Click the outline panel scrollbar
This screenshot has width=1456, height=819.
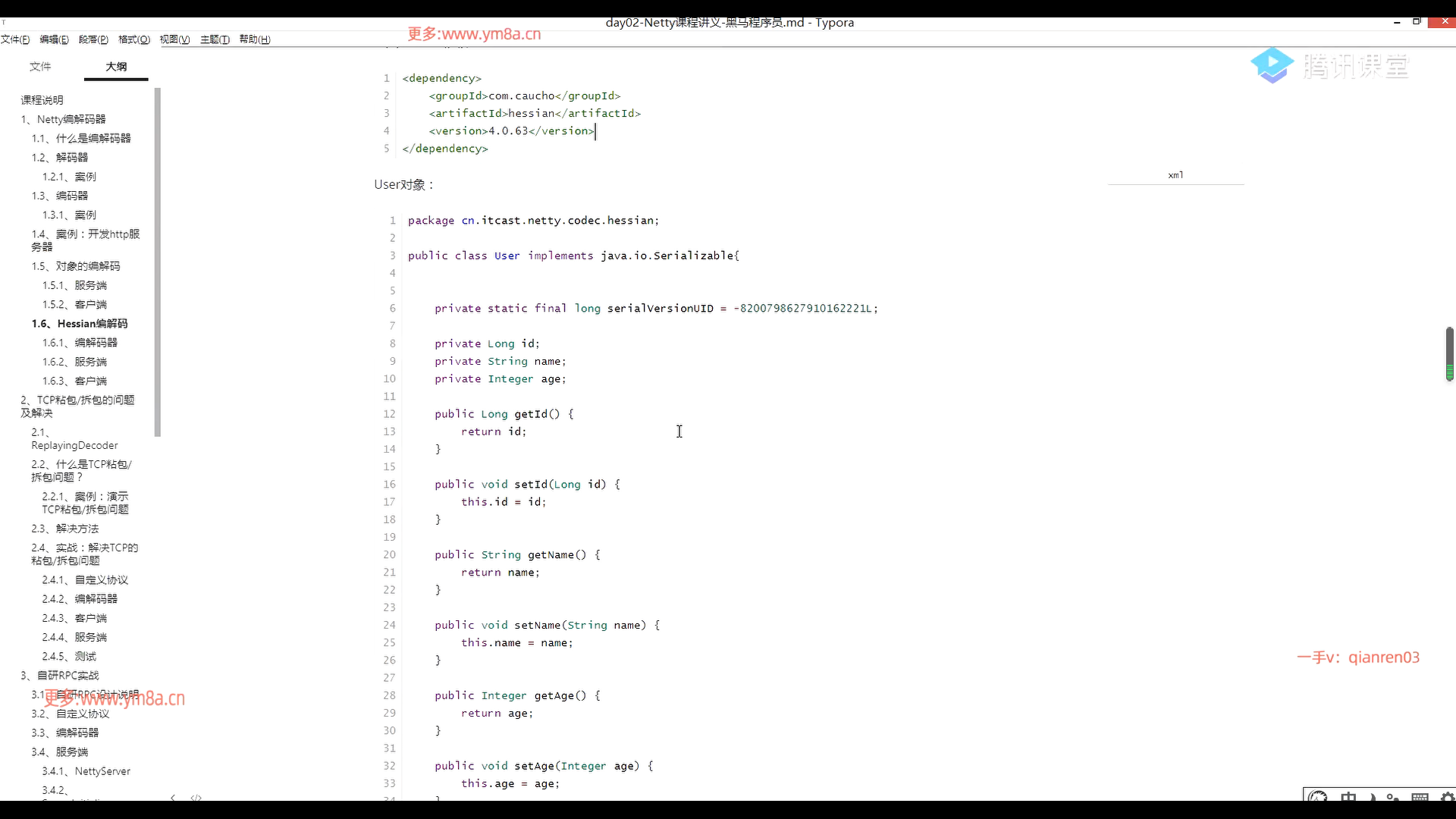158,262
